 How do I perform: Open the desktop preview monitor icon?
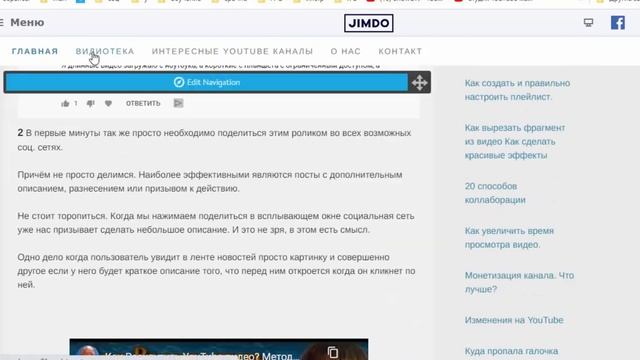coord(588,22)
